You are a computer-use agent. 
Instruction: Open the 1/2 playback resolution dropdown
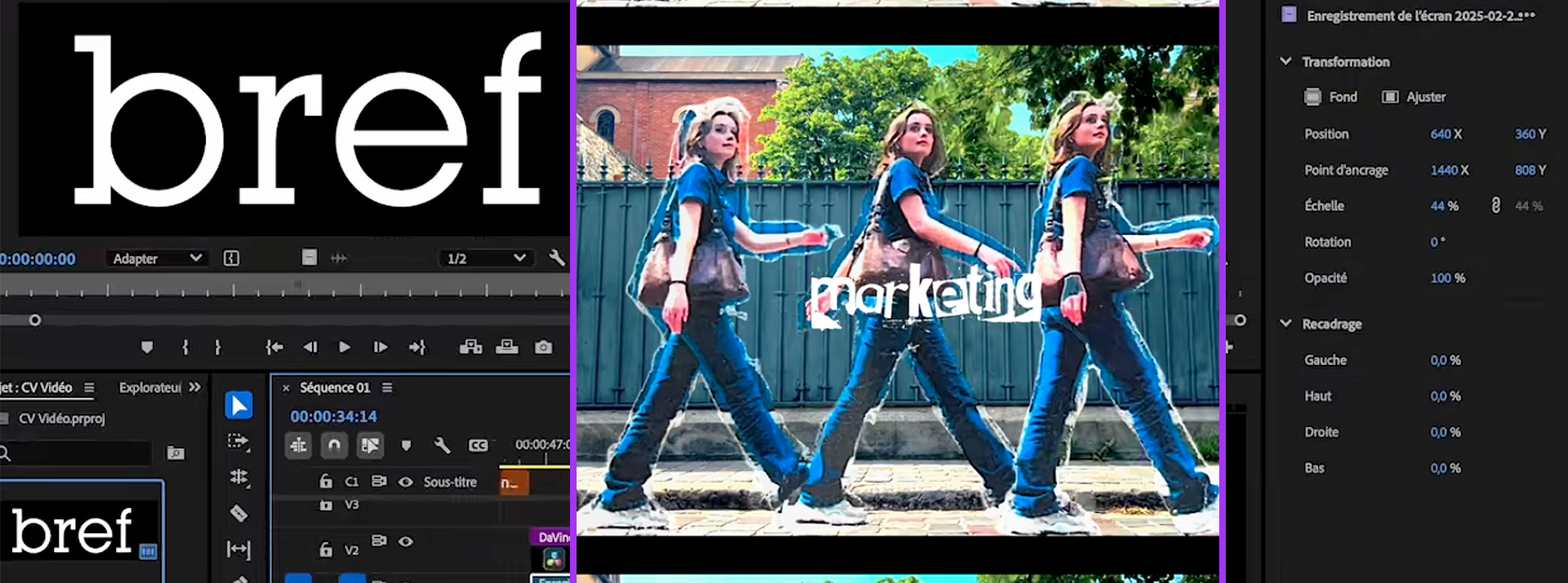485,258
